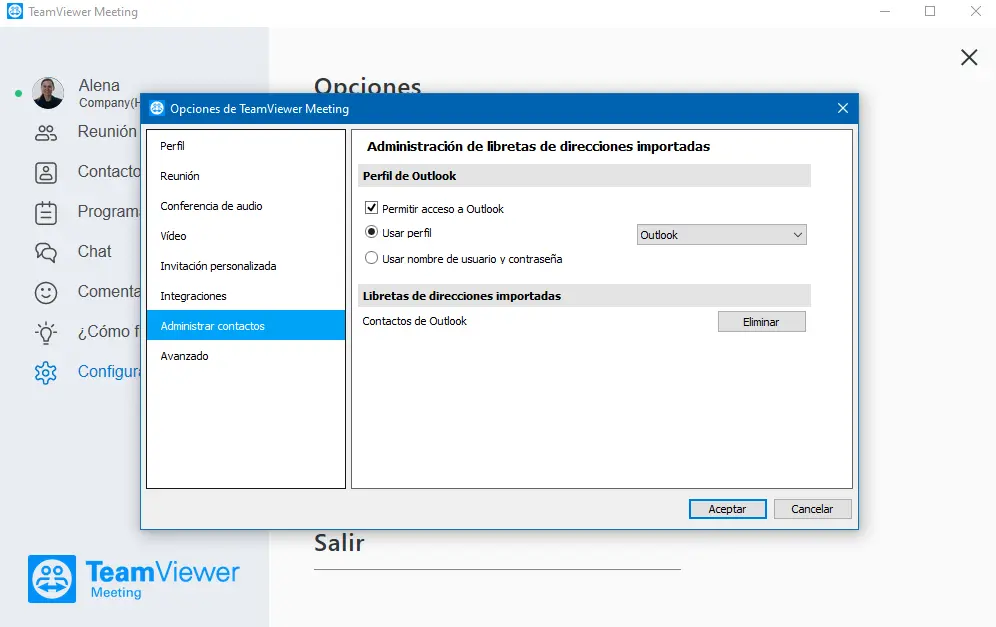Click the Chat label in main sidebar
This screenshot has height=627, width=996.
coord(95,252)
